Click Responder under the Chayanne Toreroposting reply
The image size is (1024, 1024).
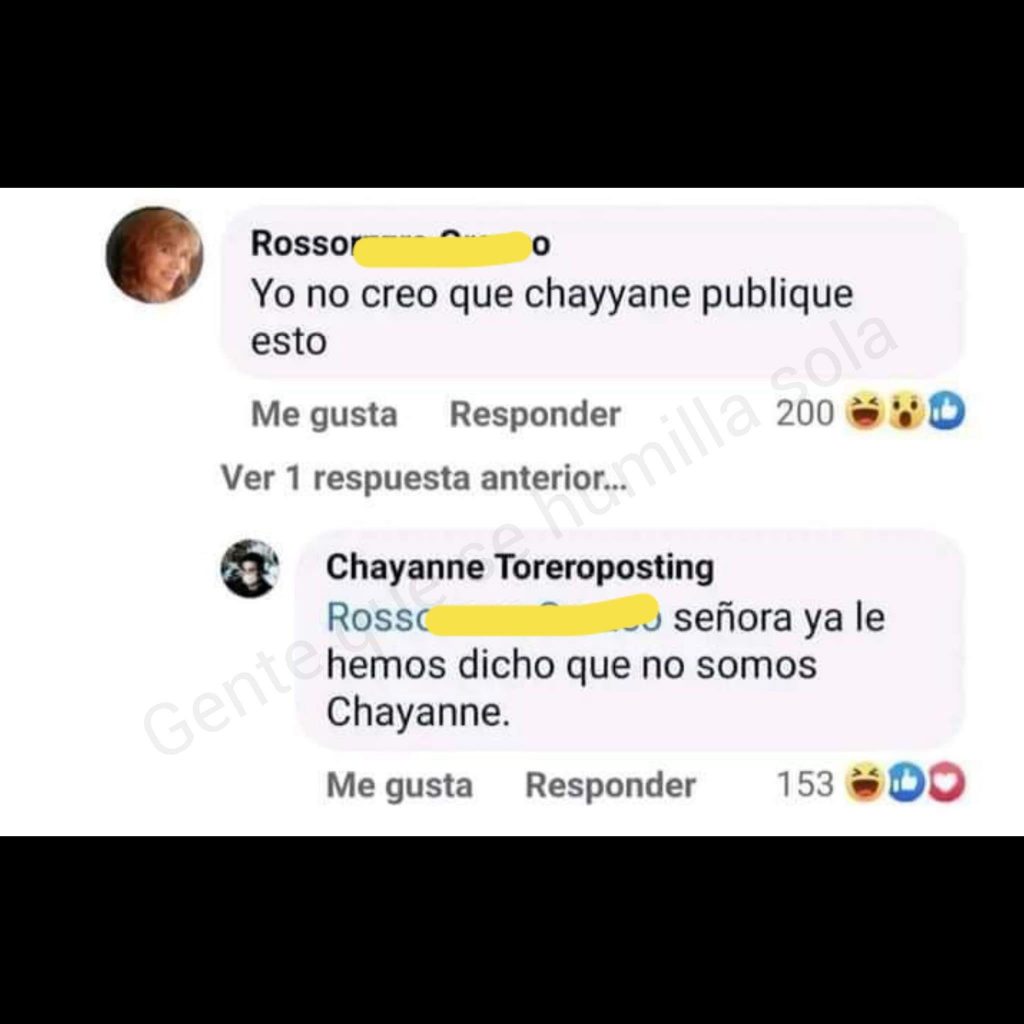pos(611,785)
